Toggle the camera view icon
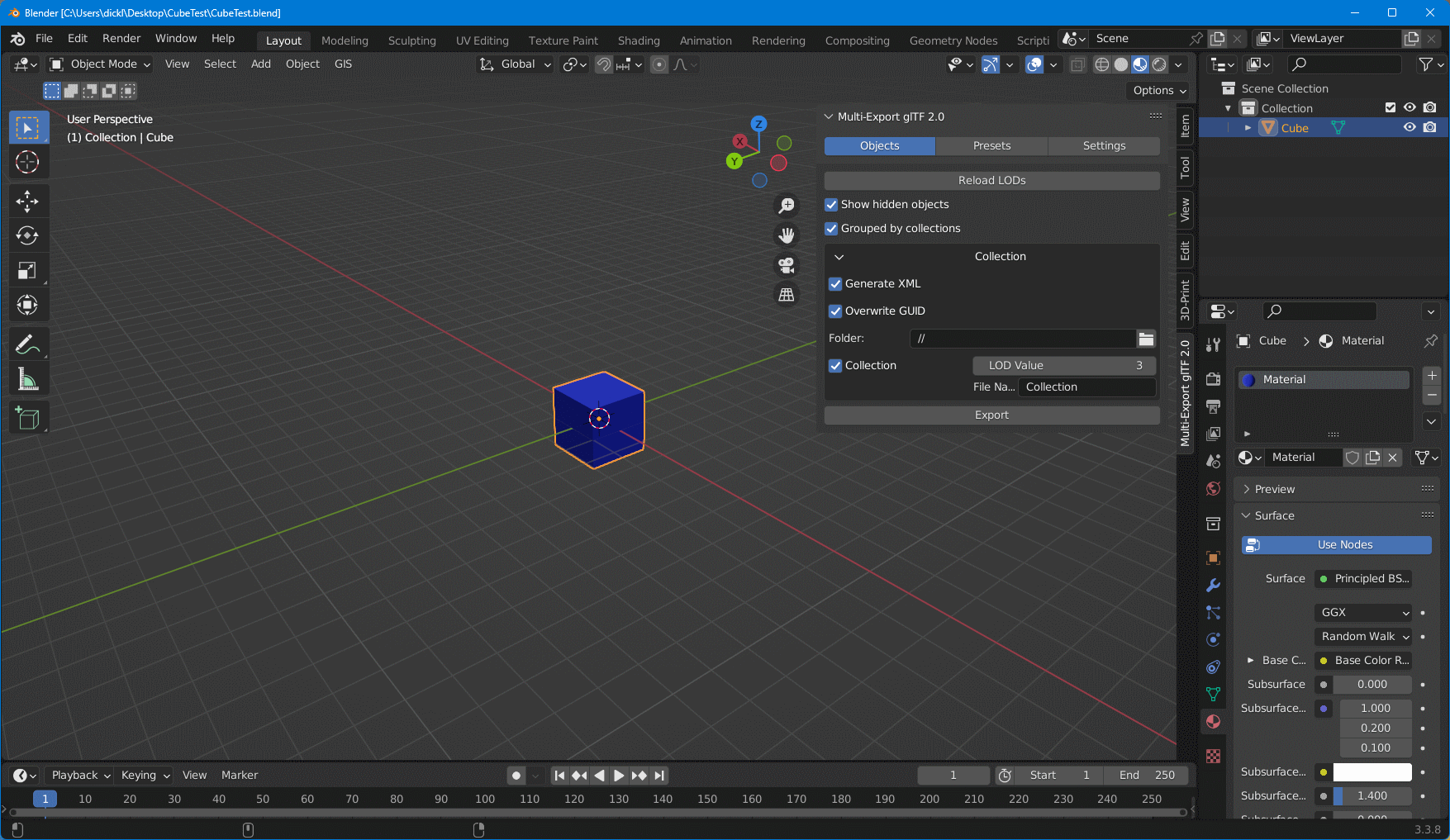This screenshot has height=840, width=1450. coord(787,265)
